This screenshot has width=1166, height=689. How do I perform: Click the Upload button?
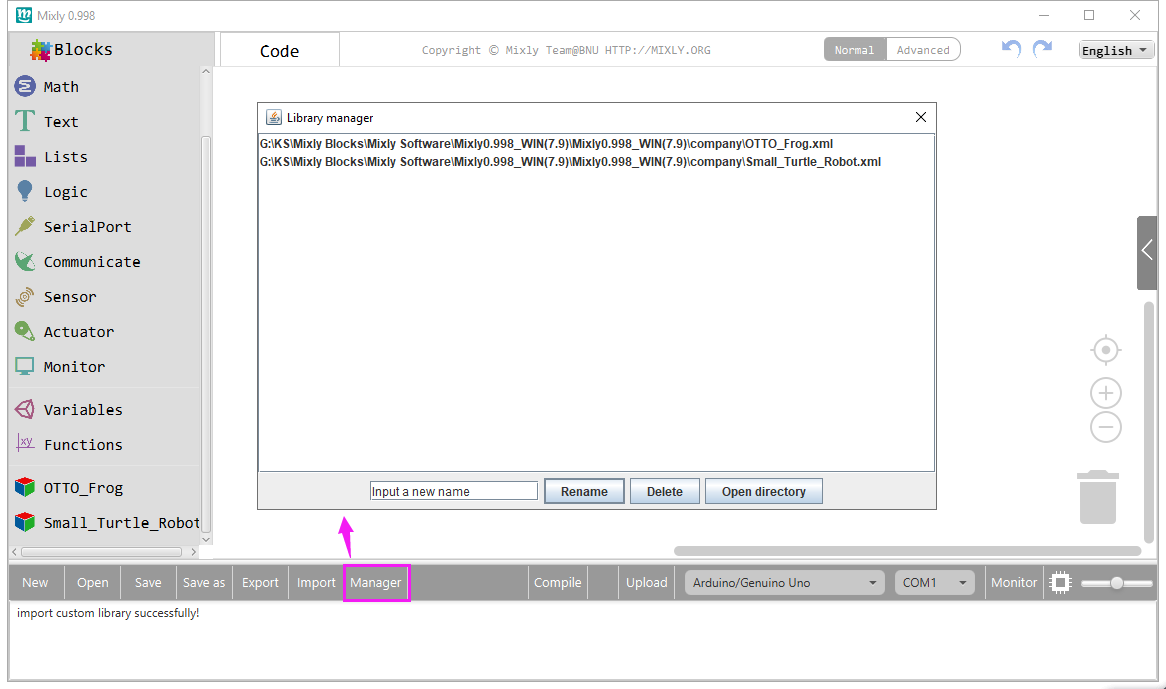point(646,583)
